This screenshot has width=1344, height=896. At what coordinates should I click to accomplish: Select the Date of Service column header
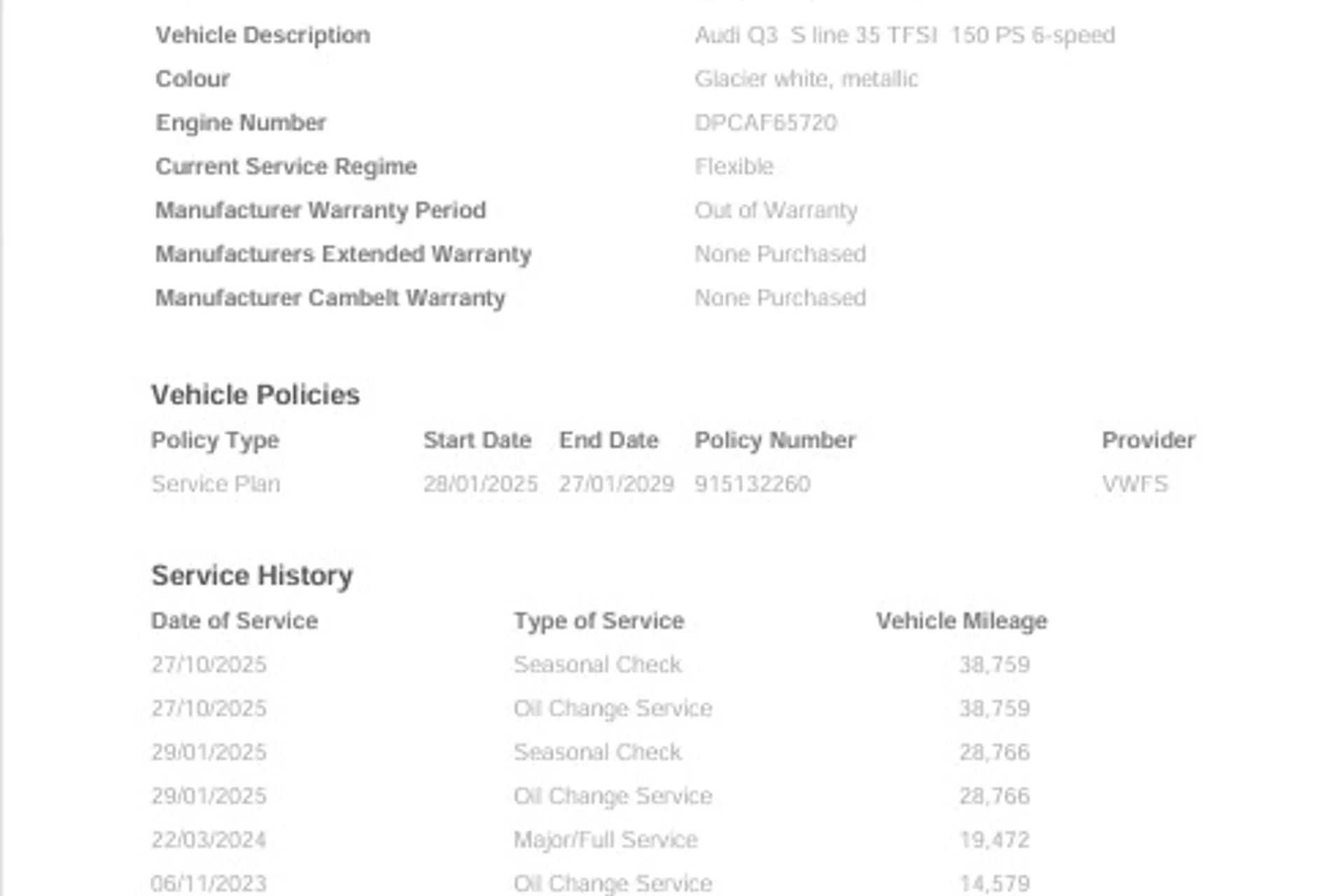(234, 621)
